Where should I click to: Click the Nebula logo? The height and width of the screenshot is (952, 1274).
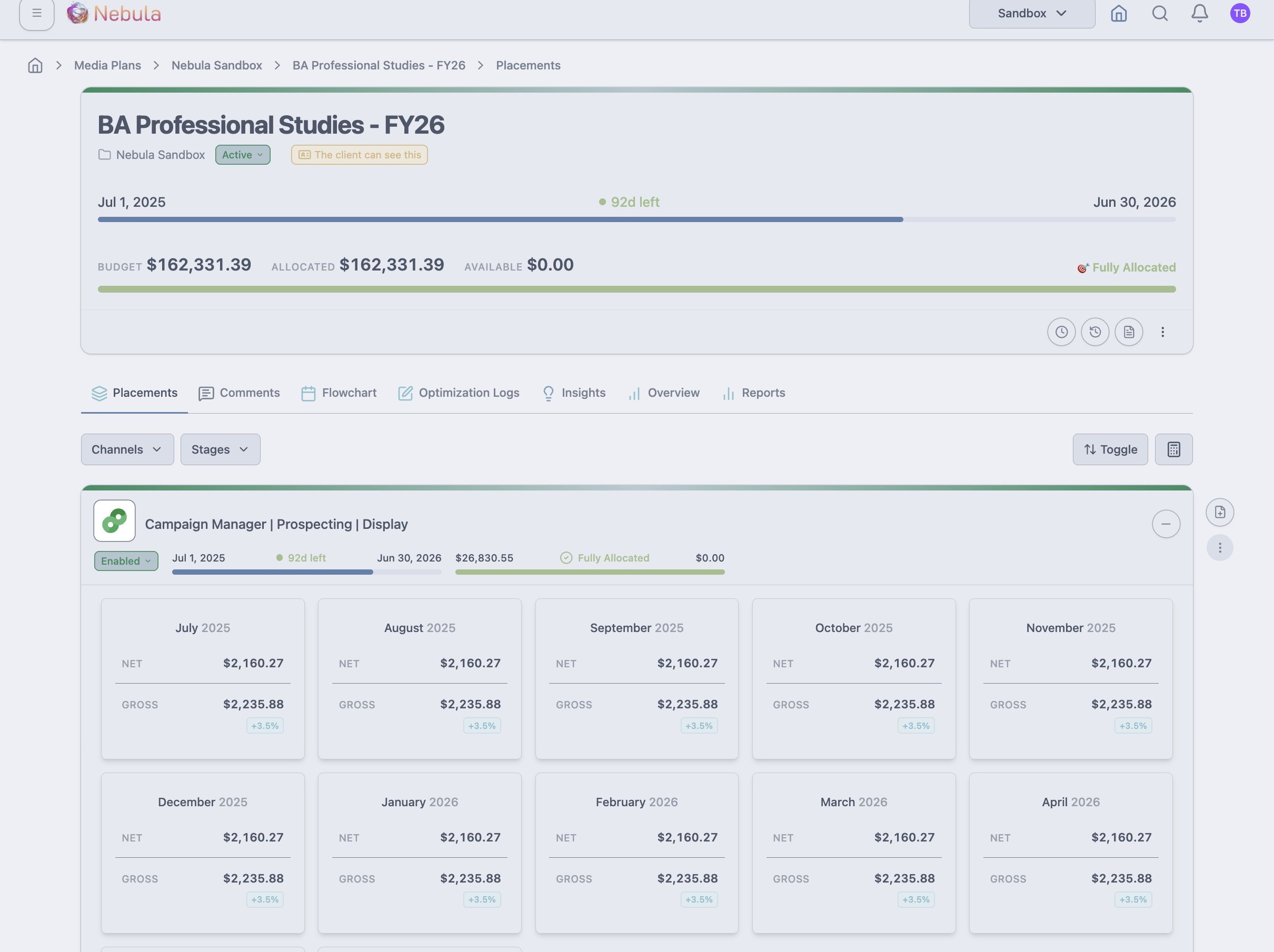click(114, 13)
